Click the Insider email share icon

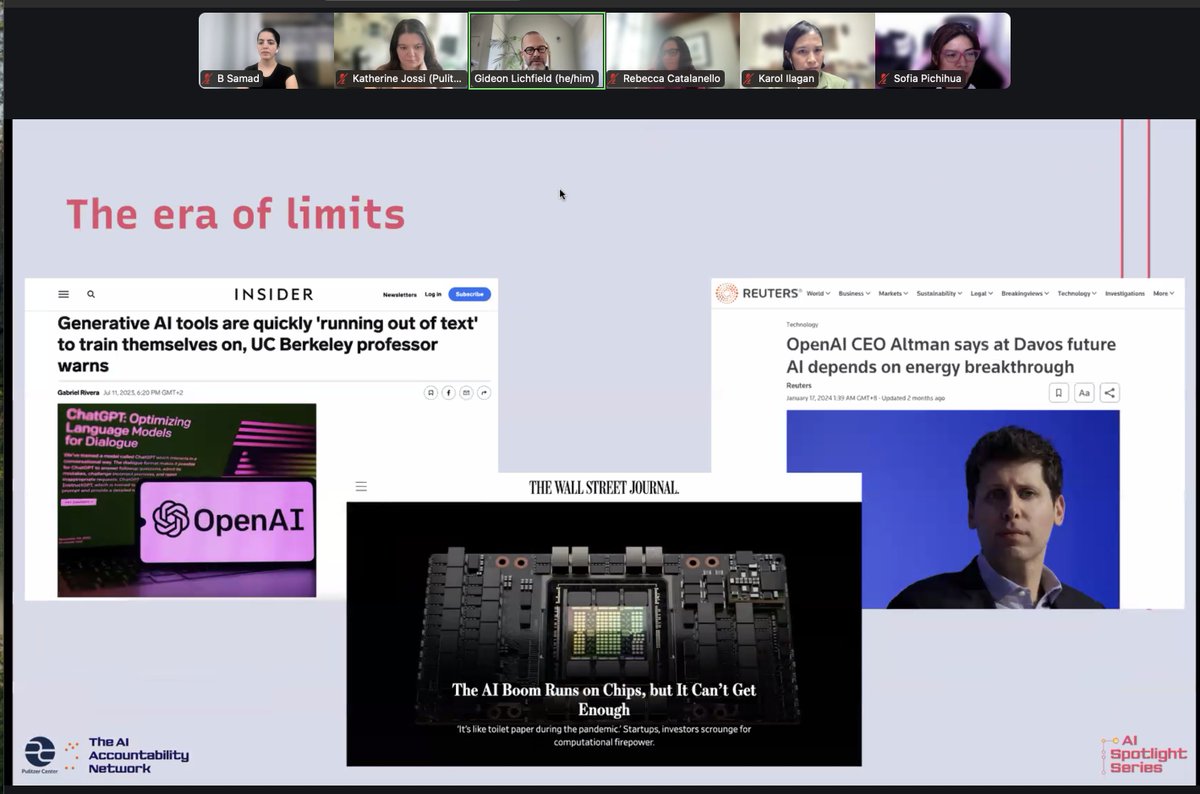[466, 393]
